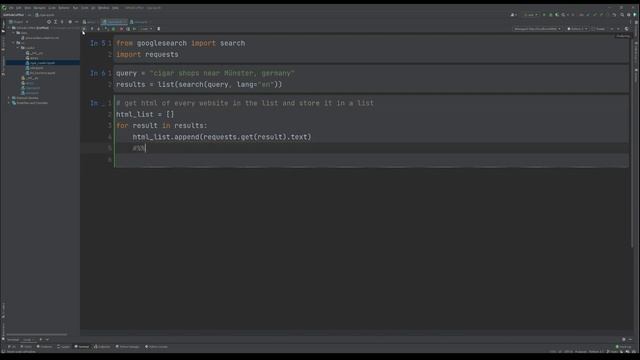The width and height of the screenshot is (640, 360).
Task: Click the green Run button in the main toolbar
Action: pos(544,15)
